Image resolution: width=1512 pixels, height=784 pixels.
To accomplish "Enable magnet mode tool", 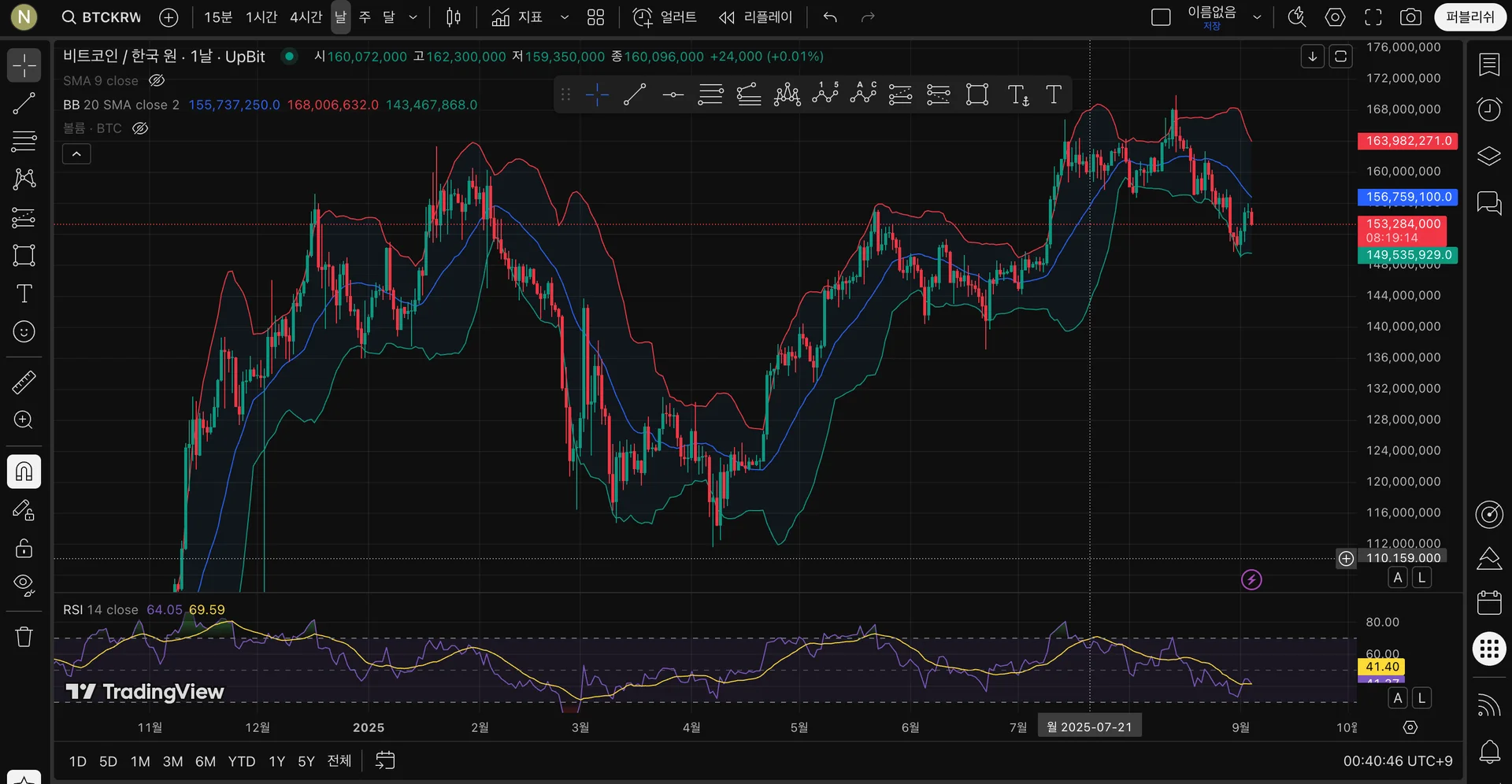I will [x=24, y=472].
